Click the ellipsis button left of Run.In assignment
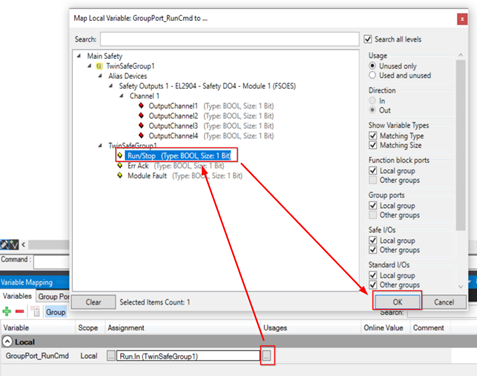This screenshot has width=477, height=376. point(111,356)
